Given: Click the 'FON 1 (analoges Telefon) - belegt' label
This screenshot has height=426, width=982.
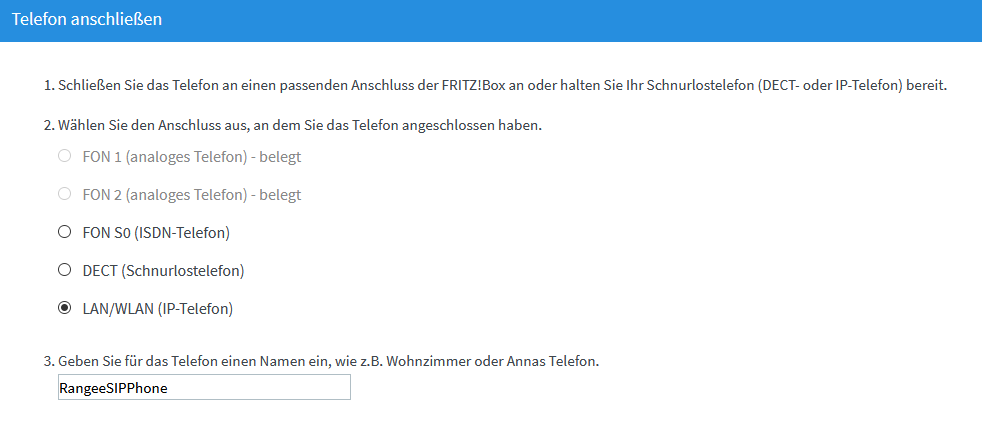Looking at the screenshot, I should coord(193,157).
